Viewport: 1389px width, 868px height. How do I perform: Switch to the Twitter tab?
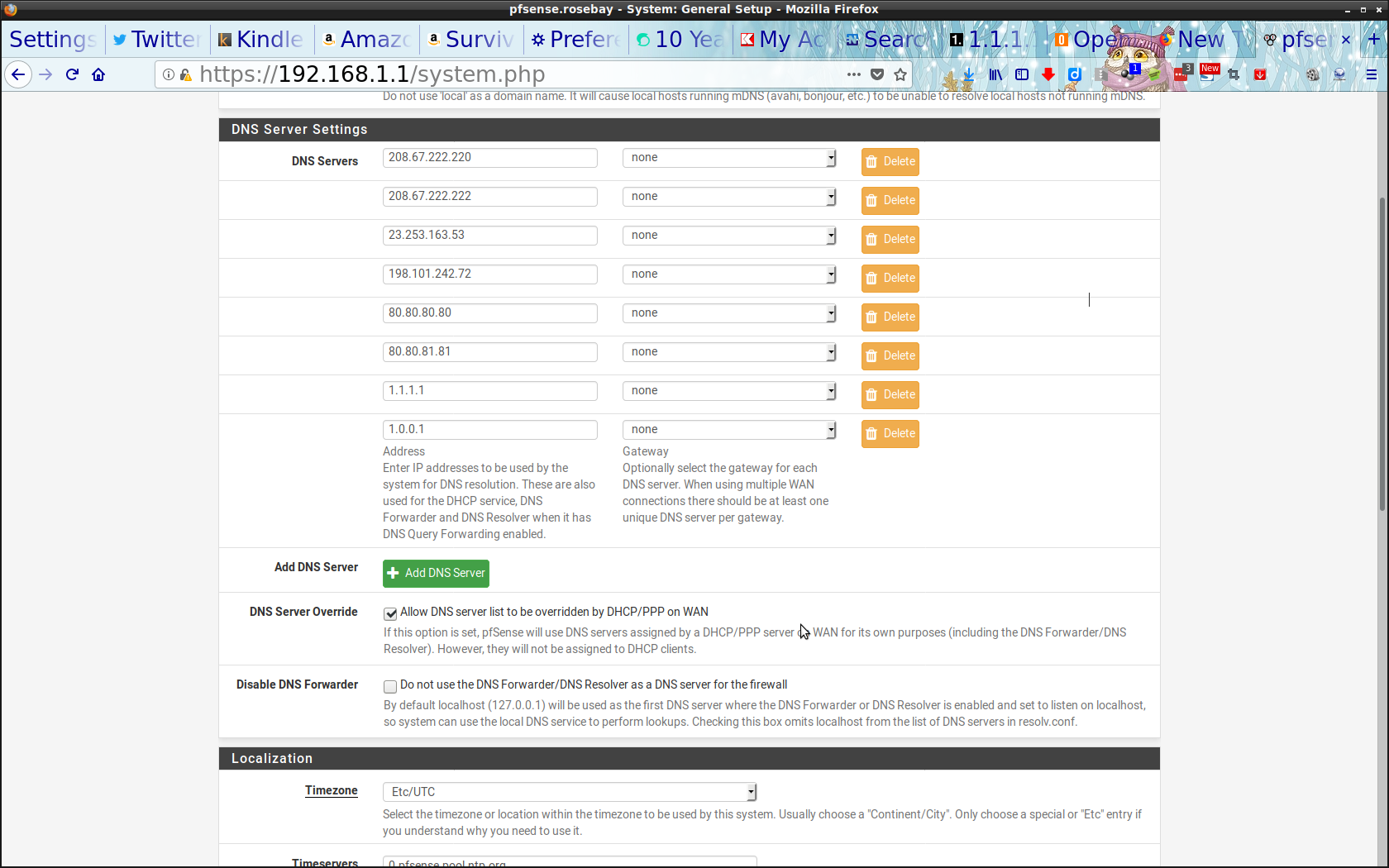pos(157,39)
